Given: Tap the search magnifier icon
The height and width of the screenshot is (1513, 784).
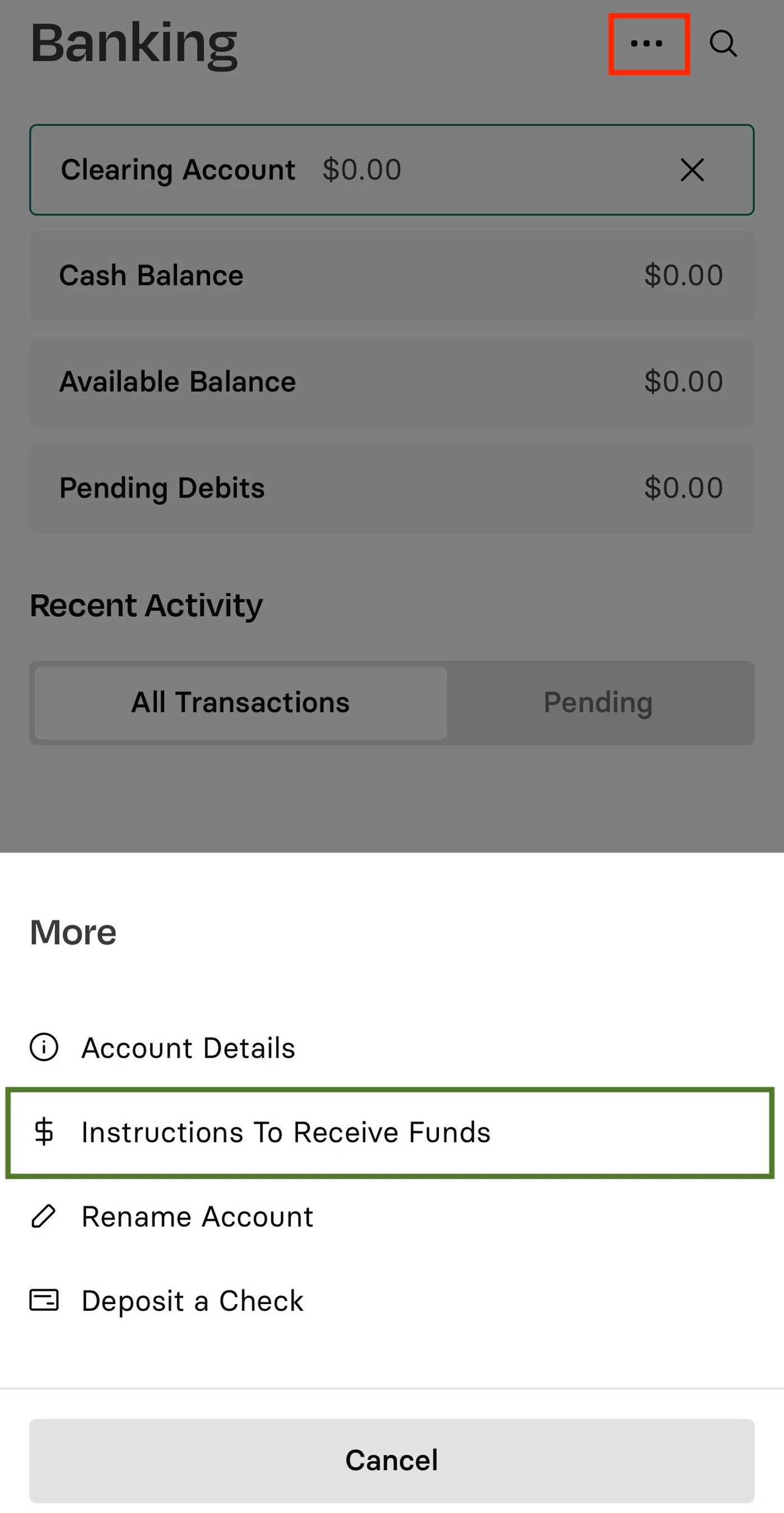Looking at the screenshot, I should pos(723,44).
